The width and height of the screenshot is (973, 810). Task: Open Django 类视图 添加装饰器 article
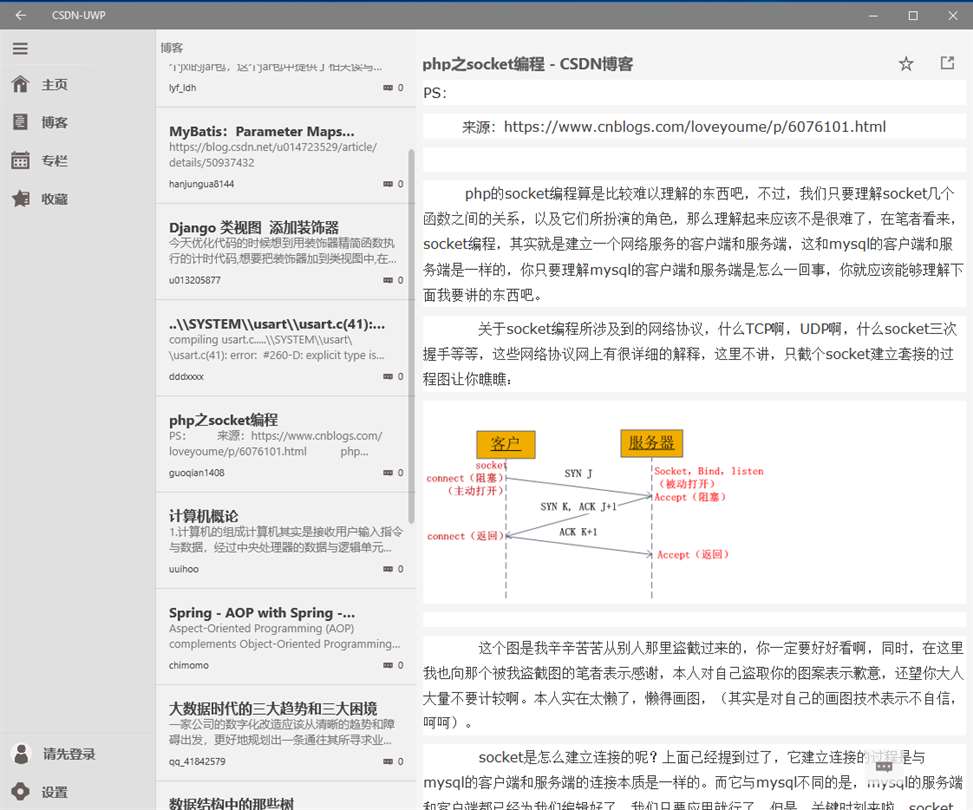[x=285, y=252]
